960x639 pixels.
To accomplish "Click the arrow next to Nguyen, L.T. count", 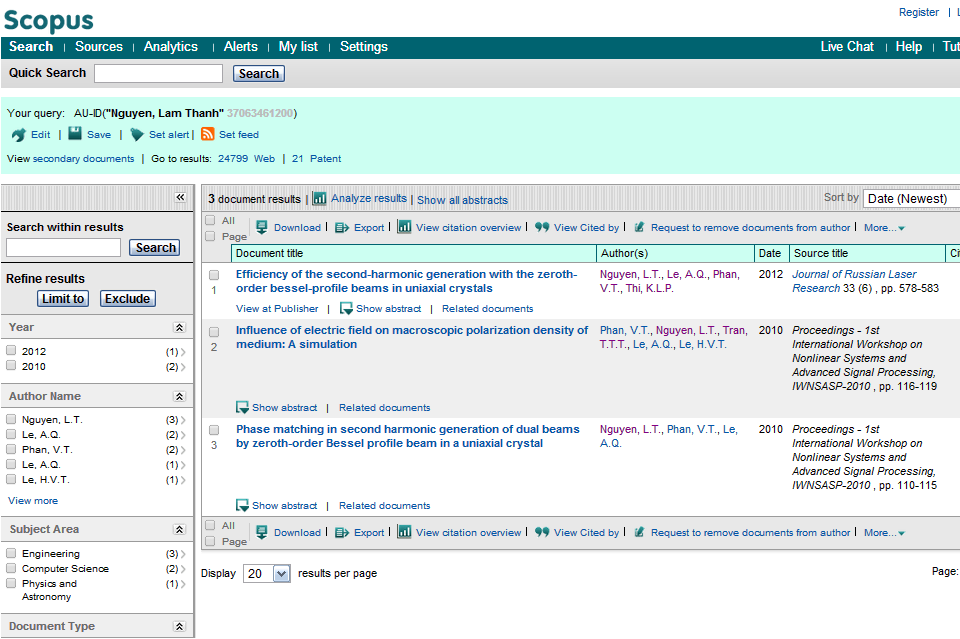I will (182, 420).
